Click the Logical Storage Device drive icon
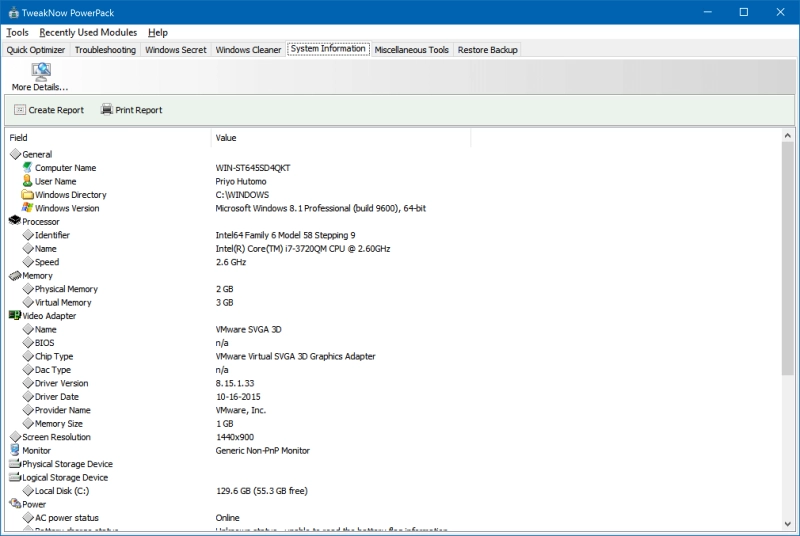 pos(15,477)
